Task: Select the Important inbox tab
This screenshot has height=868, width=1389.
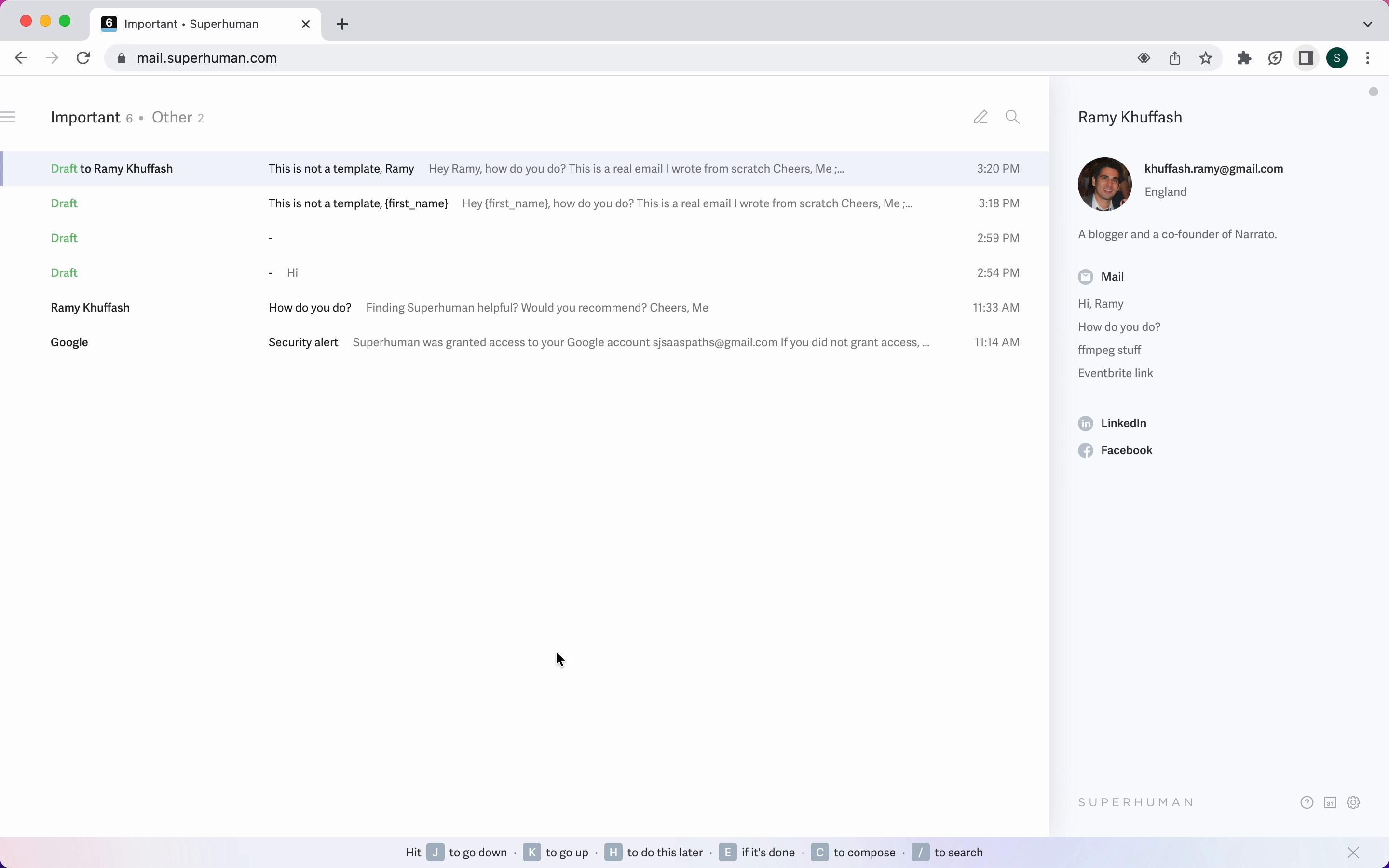Action: click(x=85, y=118)
